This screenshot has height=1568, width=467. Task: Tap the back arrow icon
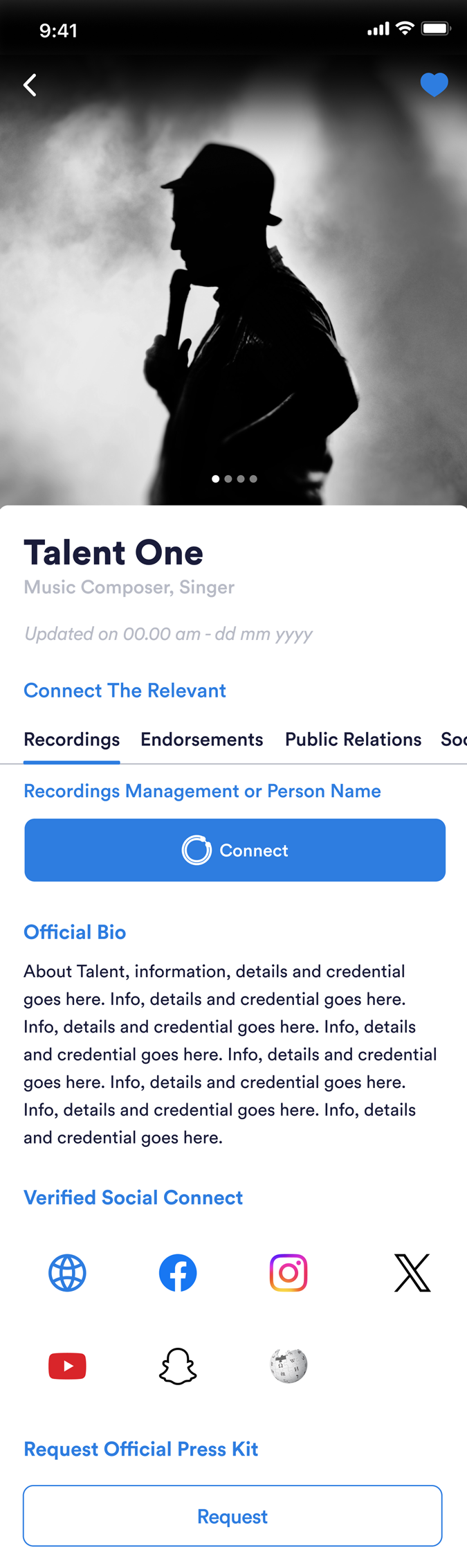pos(30,85)
